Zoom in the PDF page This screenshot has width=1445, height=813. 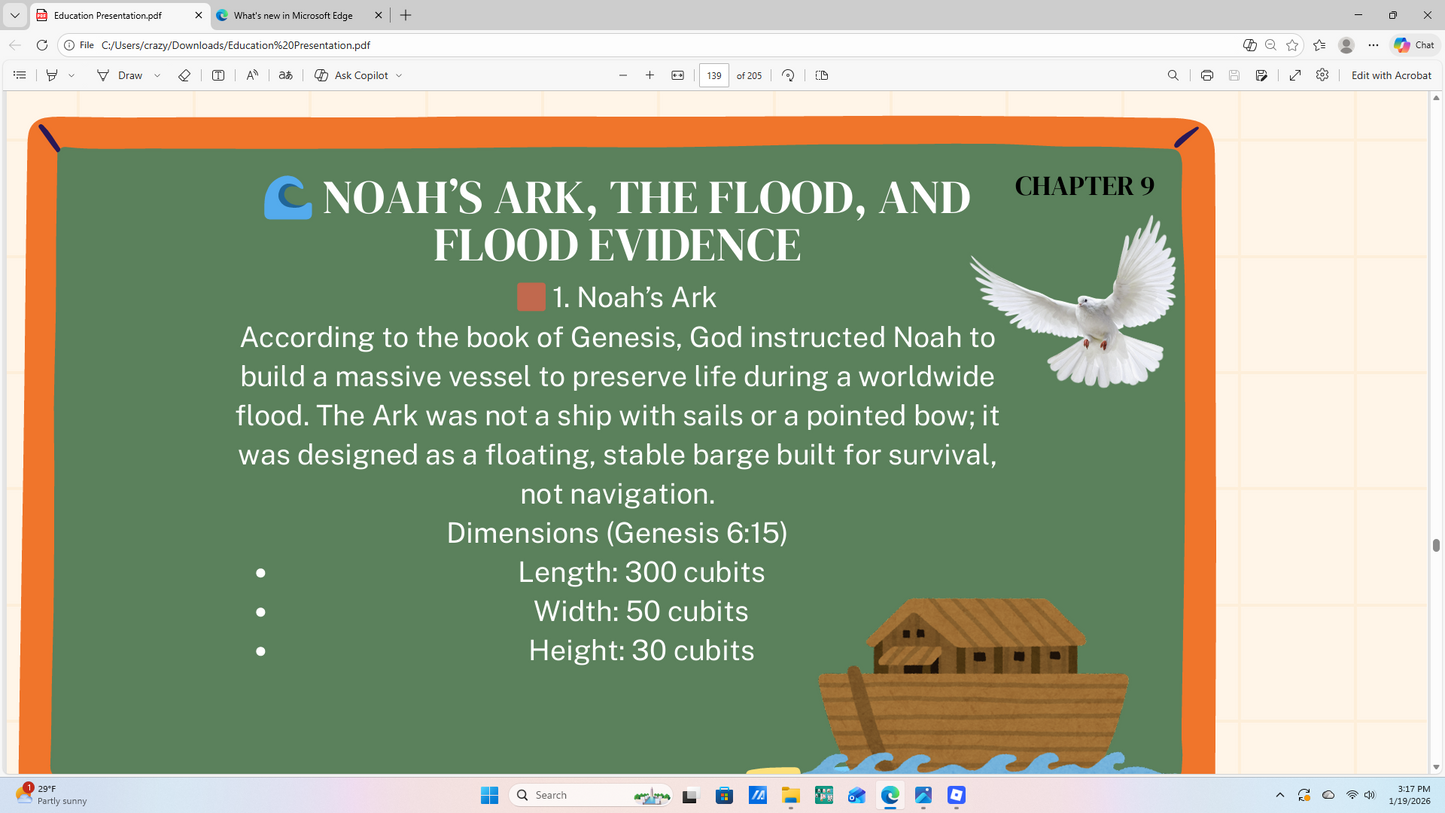coord(650,75)
